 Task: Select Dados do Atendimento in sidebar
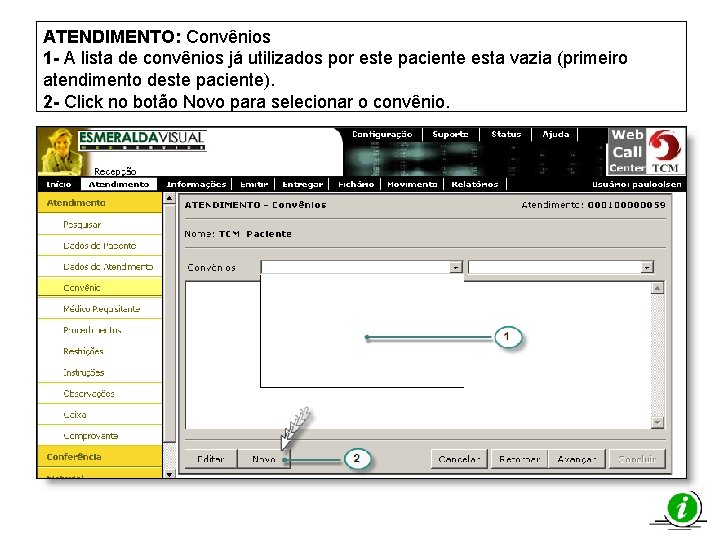pyautogui.click(x=100, y=267)
